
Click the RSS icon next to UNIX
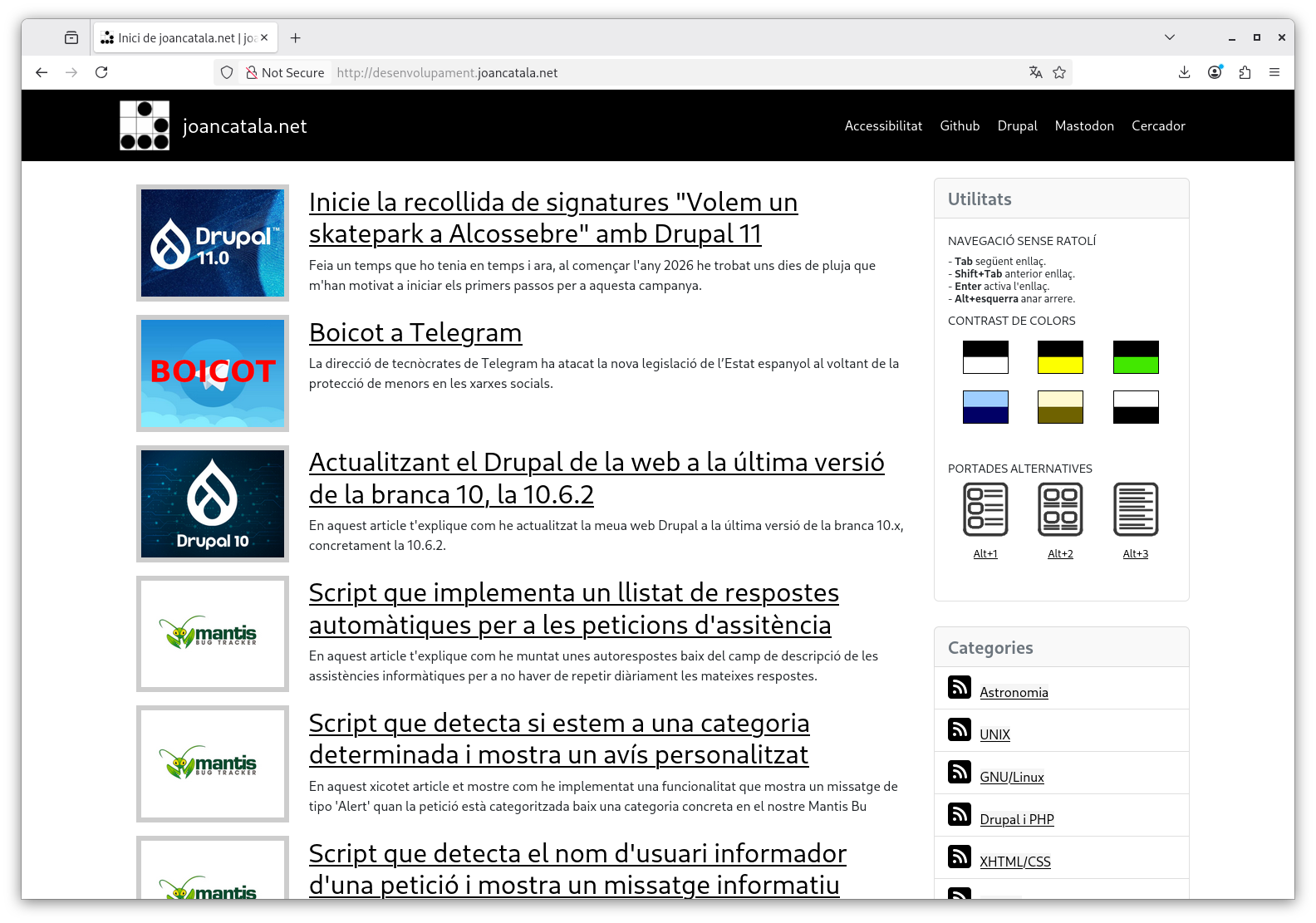click(x=960, y=730)
